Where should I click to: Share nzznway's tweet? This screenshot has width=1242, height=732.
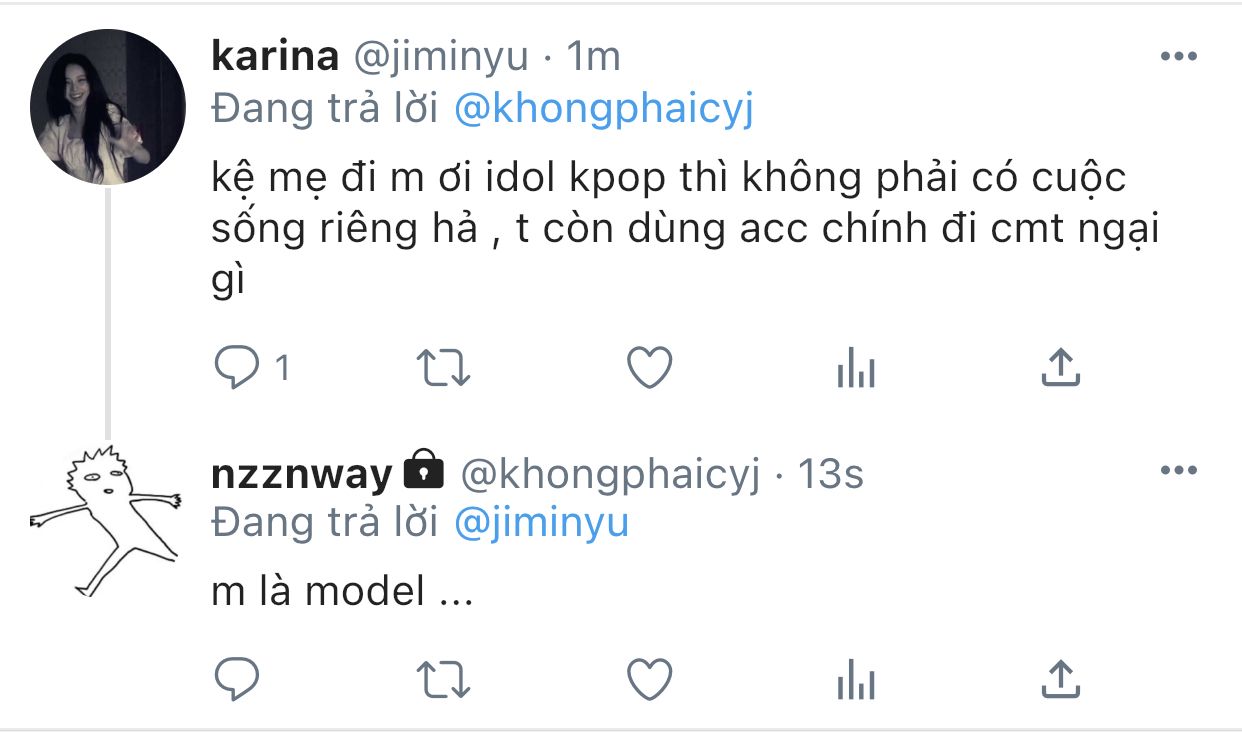pos(1060,679)
